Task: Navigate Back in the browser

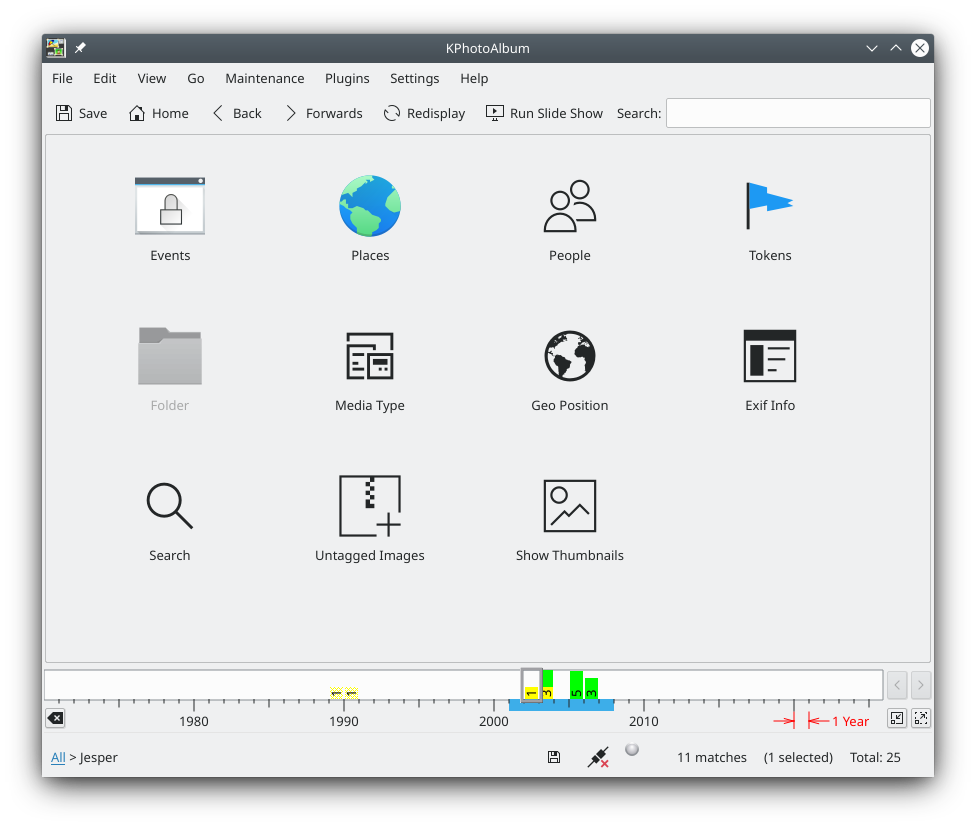Action: pos(237,113)
